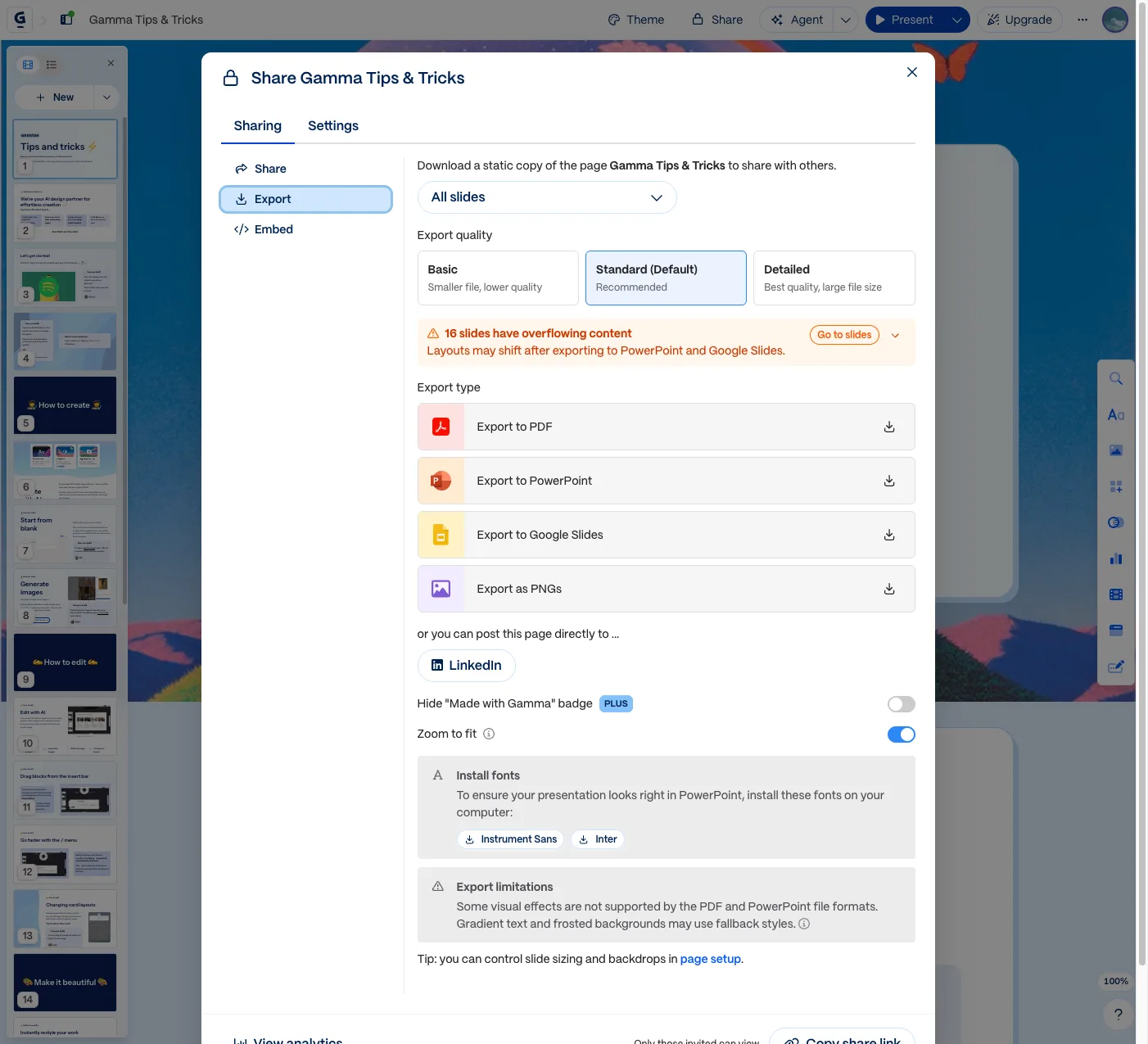Close the Share dialog

click(x=911, y=72)
